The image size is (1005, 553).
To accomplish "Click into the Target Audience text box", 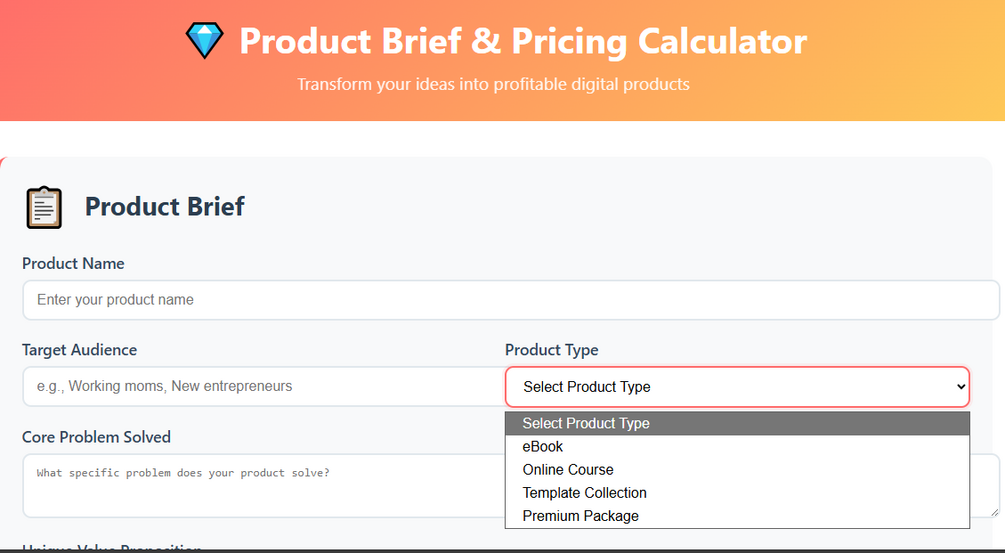I will pos(258,386).
